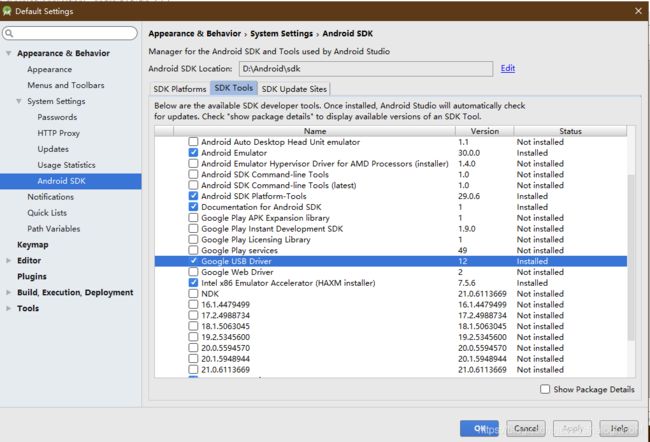Check Google Play Instant Development SDK
The width and height of the screenshot is (650, 442).
click(193, 228)
